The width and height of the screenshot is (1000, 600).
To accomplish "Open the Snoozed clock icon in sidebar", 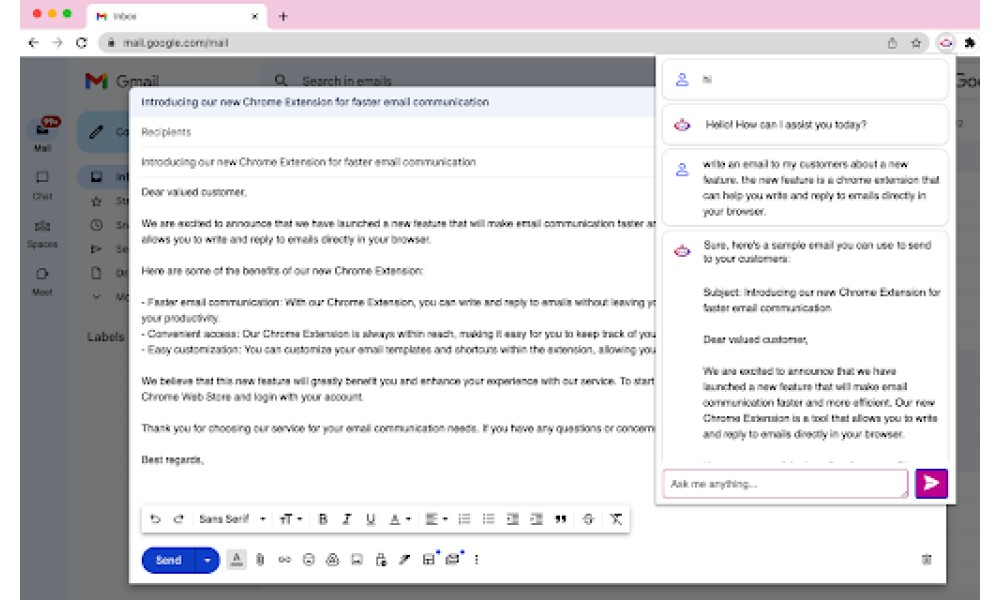I will (96, 225).
